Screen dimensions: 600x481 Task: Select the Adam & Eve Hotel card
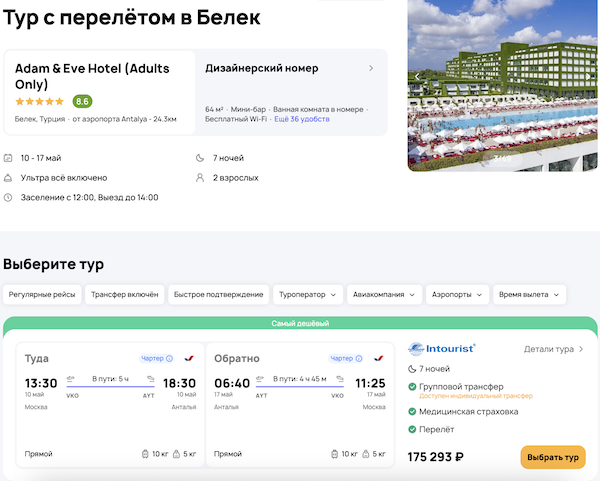(94, 92)
